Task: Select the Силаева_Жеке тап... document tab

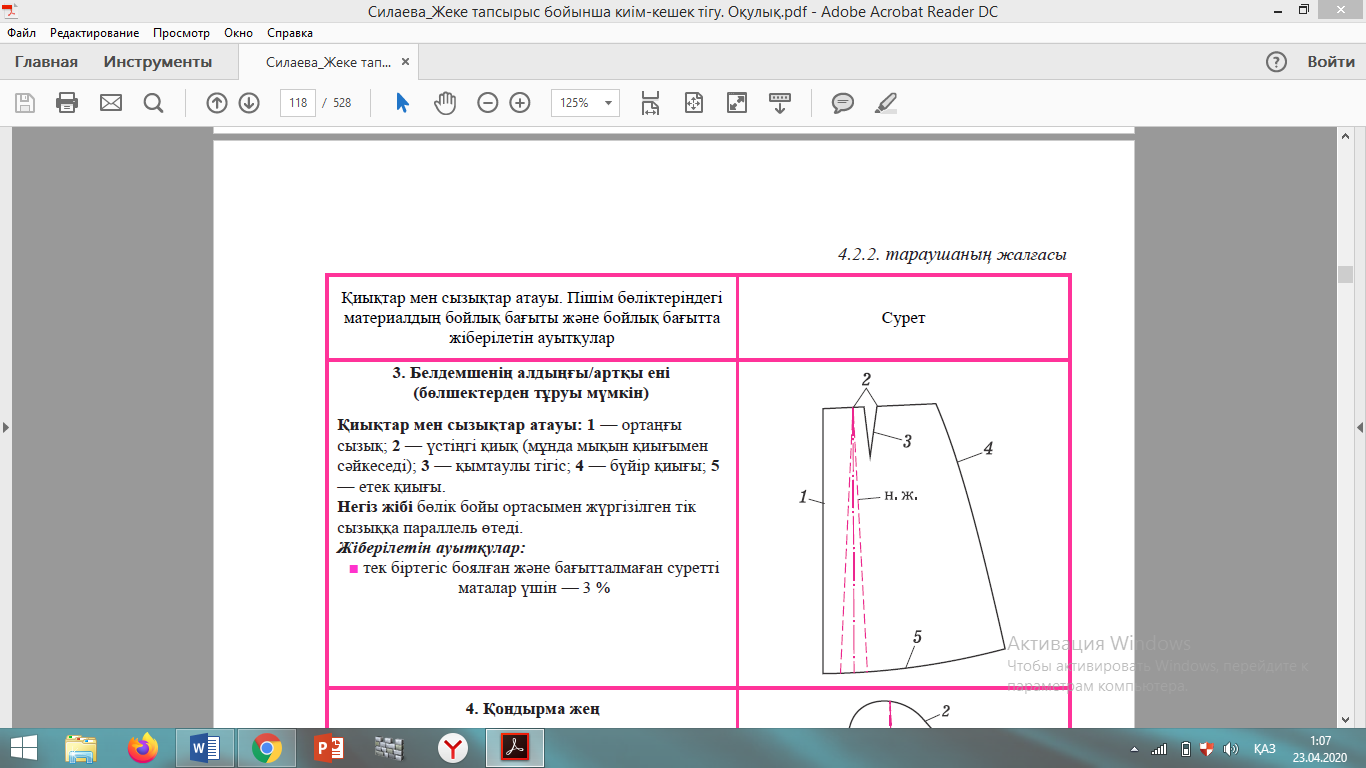Action: pyautogui.click(x=328, y=62)
